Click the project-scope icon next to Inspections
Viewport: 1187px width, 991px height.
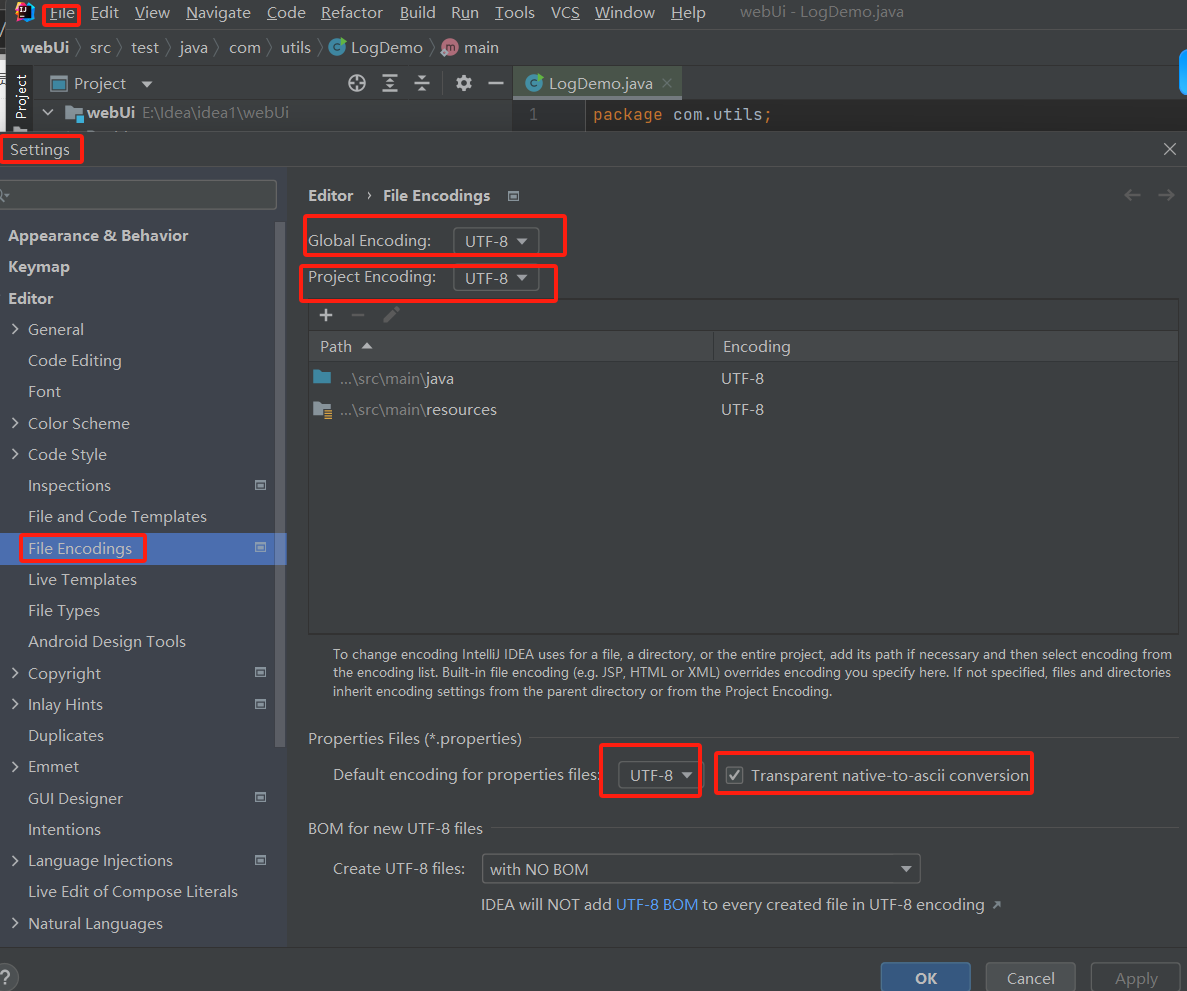[260, 485]
